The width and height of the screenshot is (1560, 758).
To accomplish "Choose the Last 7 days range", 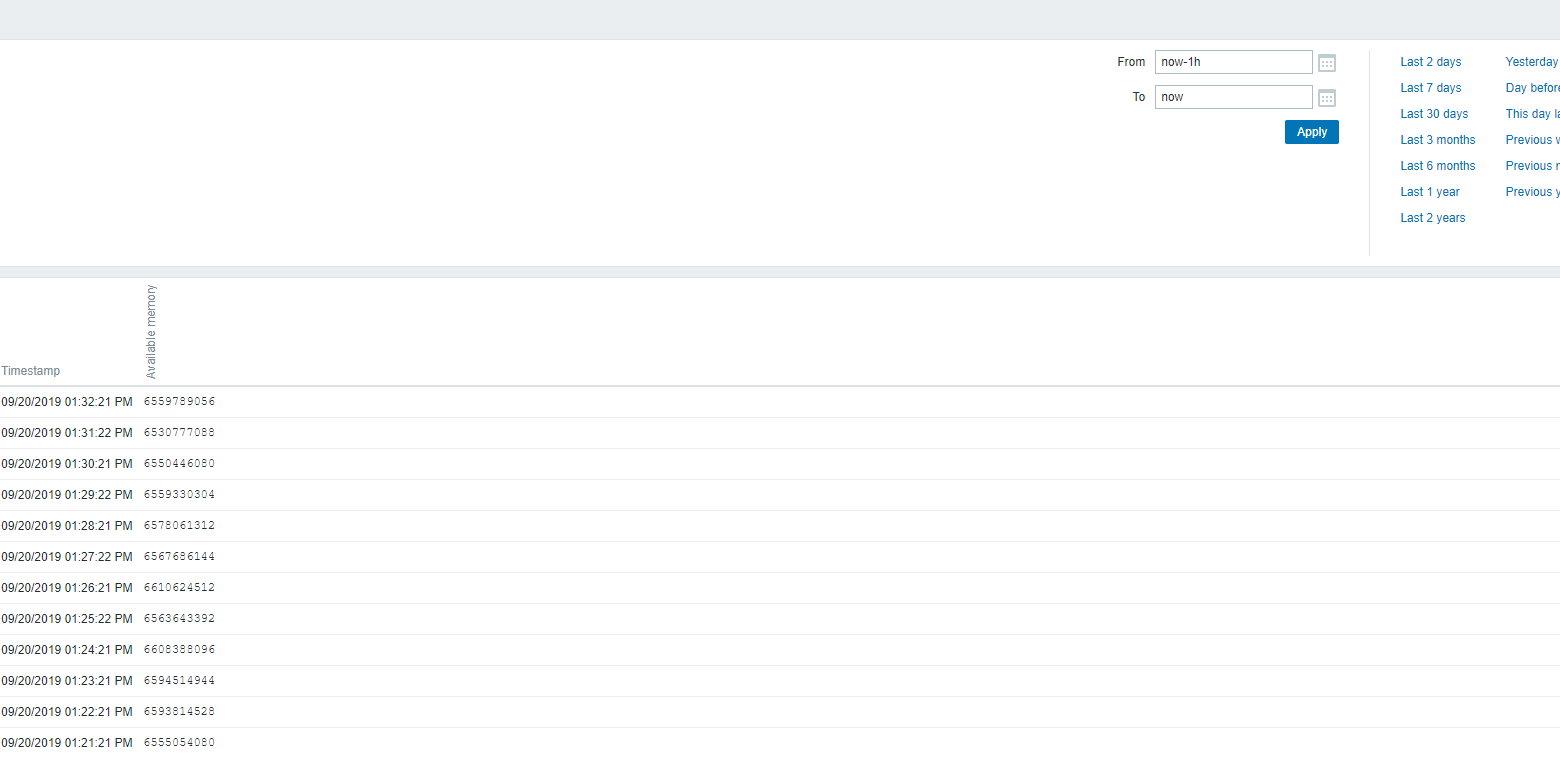I will tap(1430, 88).
